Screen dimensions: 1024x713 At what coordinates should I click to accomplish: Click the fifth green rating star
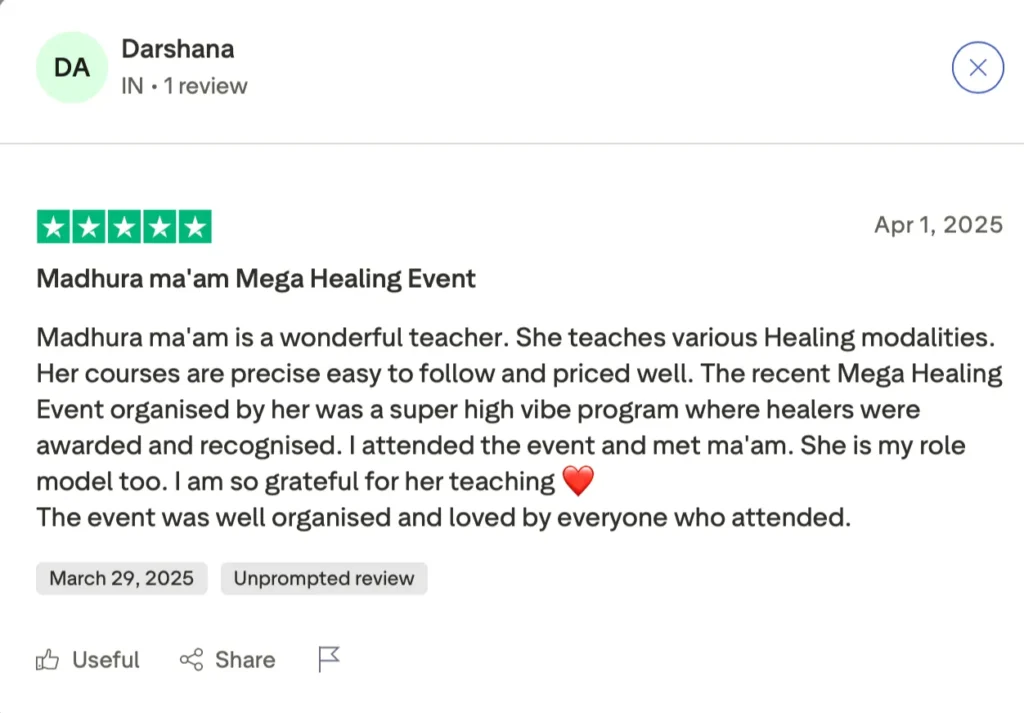(194, 227)
